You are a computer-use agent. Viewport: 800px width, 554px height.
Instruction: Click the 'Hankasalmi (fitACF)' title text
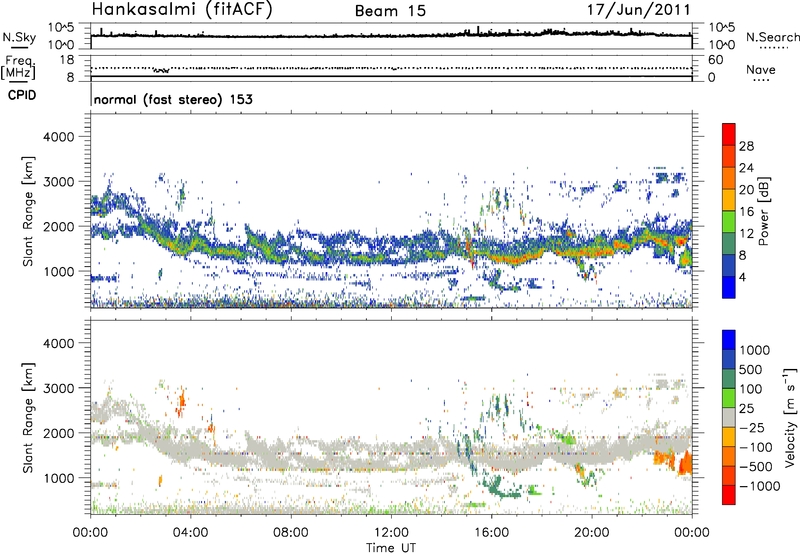point(182,9)
